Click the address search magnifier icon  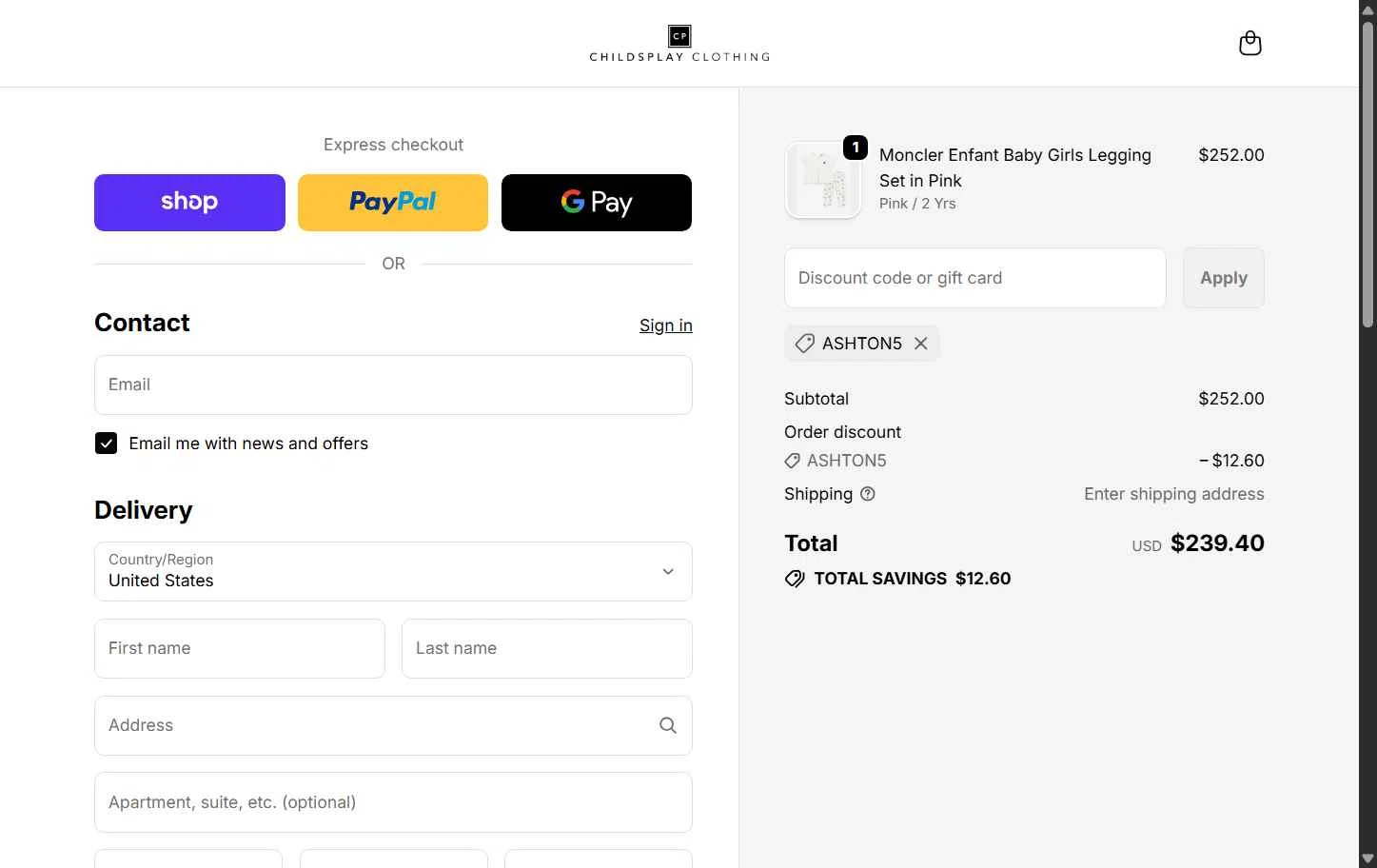(668, 725)
